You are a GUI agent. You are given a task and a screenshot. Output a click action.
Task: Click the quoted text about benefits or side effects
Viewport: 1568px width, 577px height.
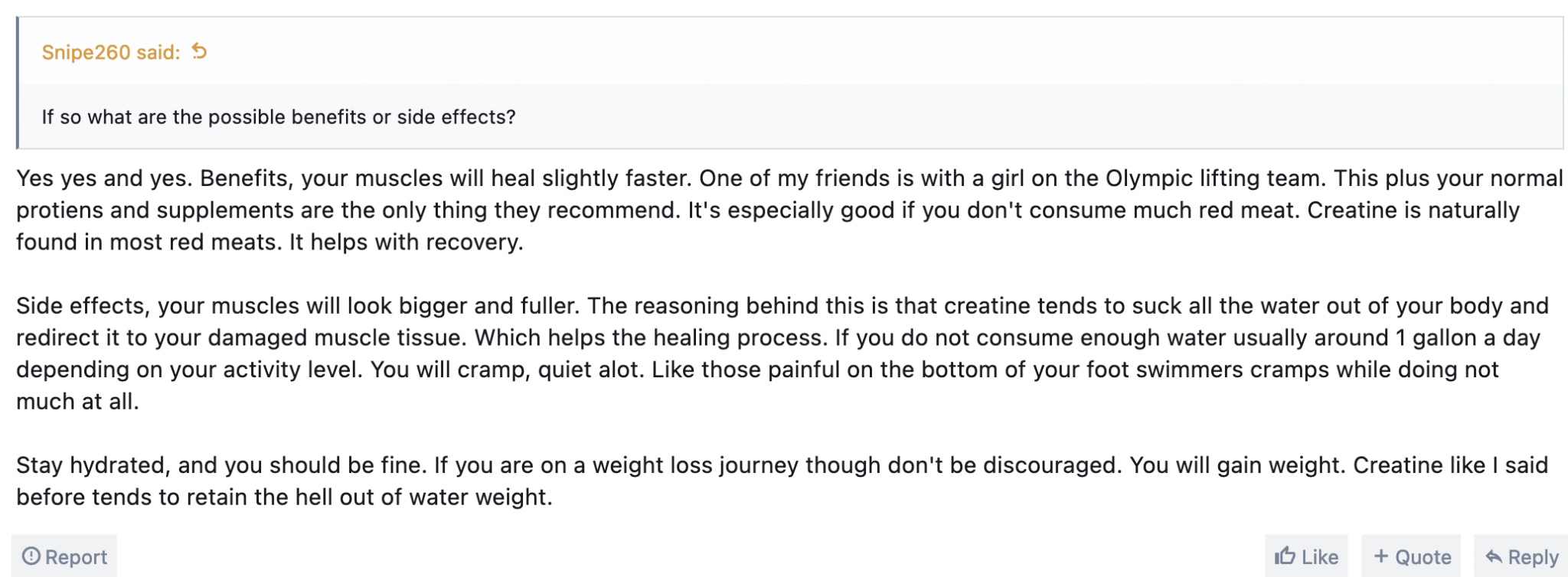pyautogui.click(x=279, y=117)
